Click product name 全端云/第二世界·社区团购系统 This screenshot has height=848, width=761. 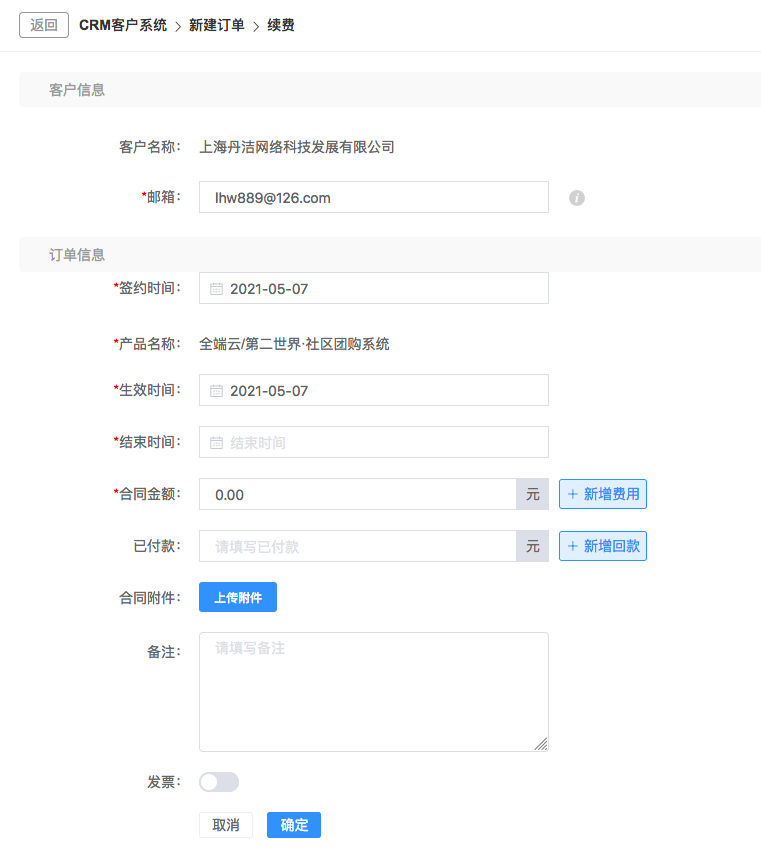tap(294, 344)
